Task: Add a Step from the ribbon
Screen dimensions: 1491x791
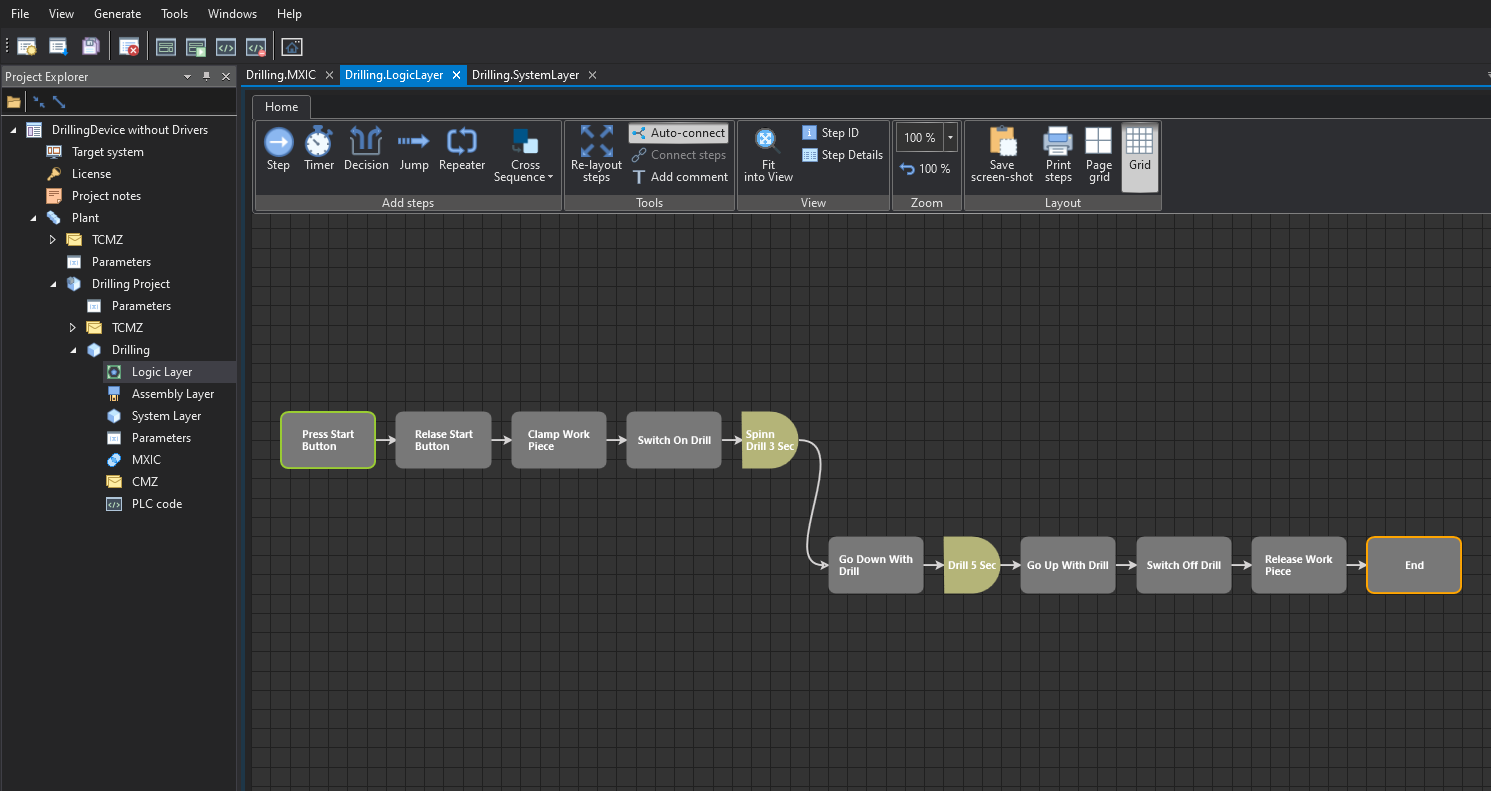Action: tap(278, 149)
